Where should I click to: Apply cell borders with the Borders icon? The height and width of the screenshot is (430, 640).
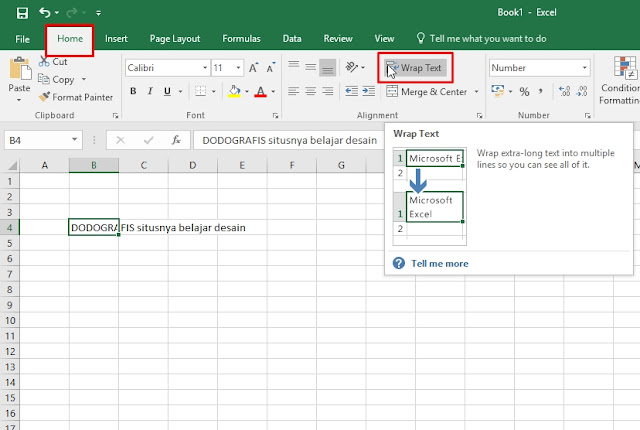pyautogui.click(x=200, y=91)
